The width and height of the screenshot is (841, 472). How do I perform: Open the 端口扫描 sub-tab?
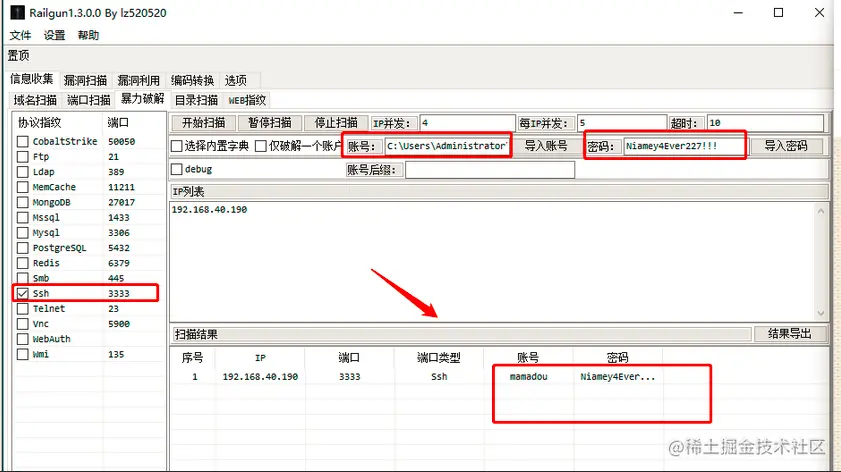(89, 100)
